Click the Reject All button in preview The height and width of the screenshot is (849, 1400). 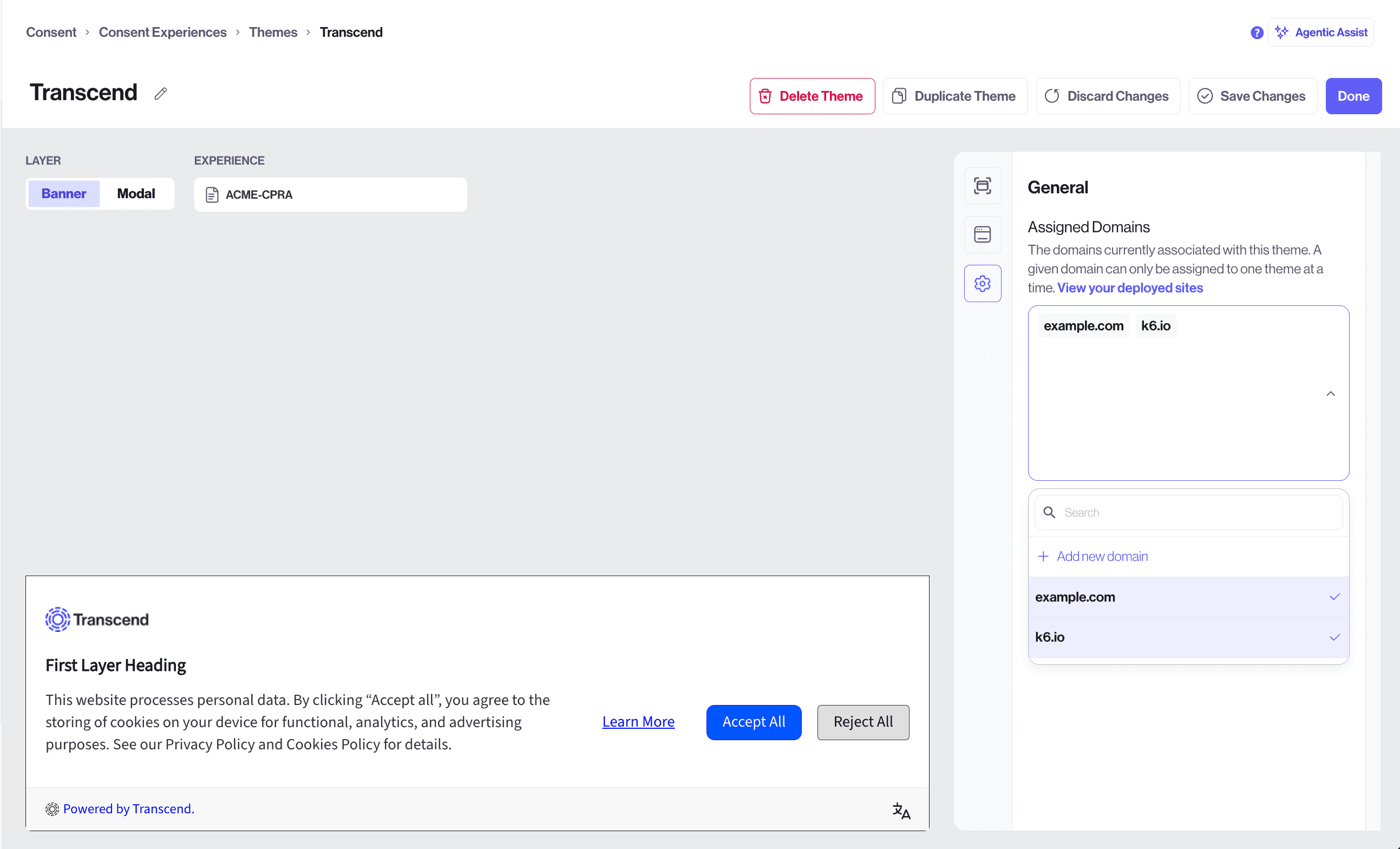862,722
